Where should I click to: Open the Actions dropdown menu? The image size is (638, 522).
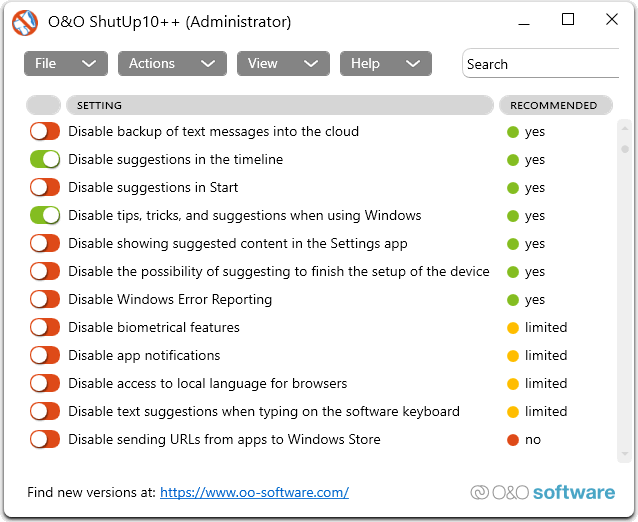pyautogui.click(x=173, y=63)
